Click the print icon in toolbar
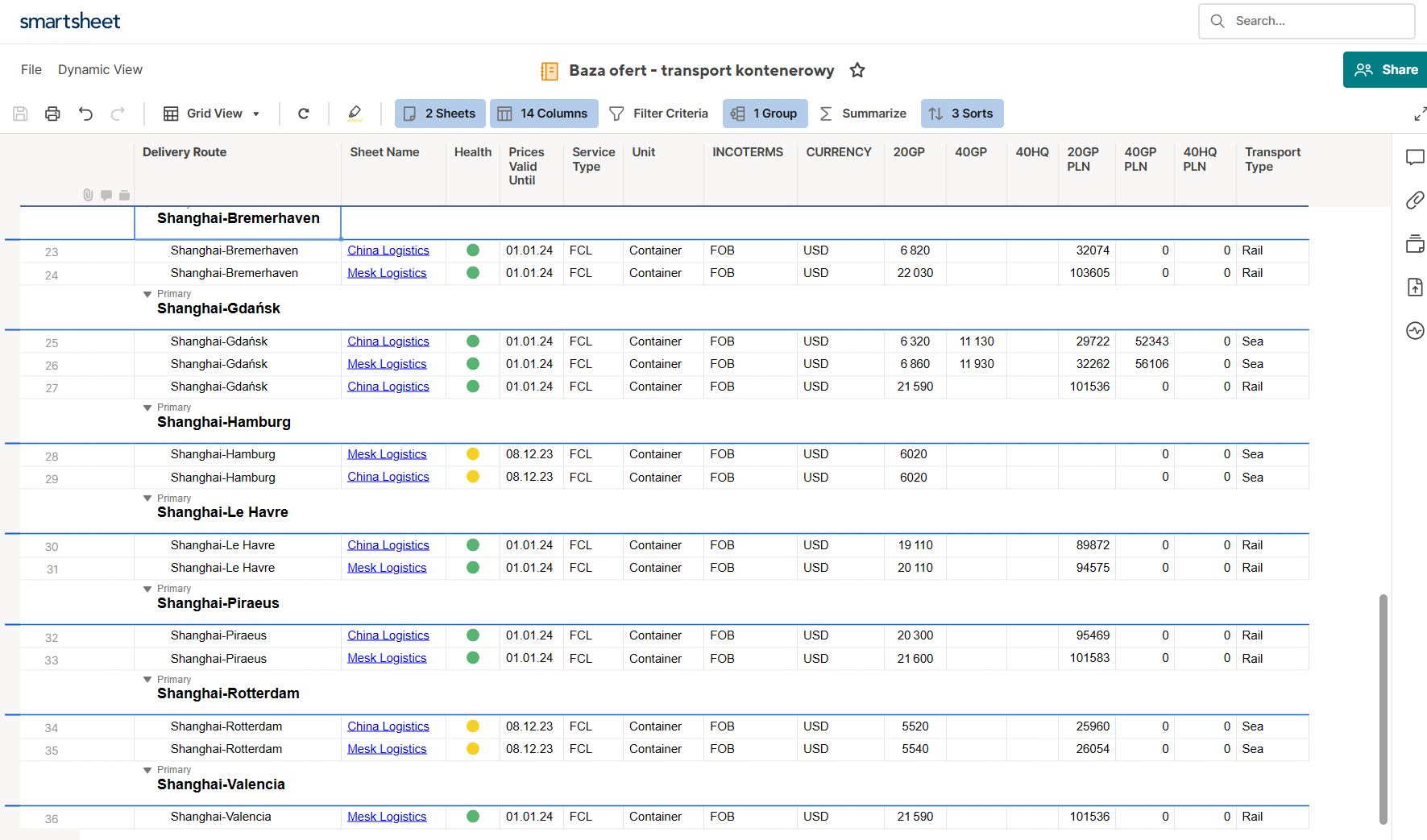Image resolution: width=1427 pixels, height=840 pixels. click(52, 114)
